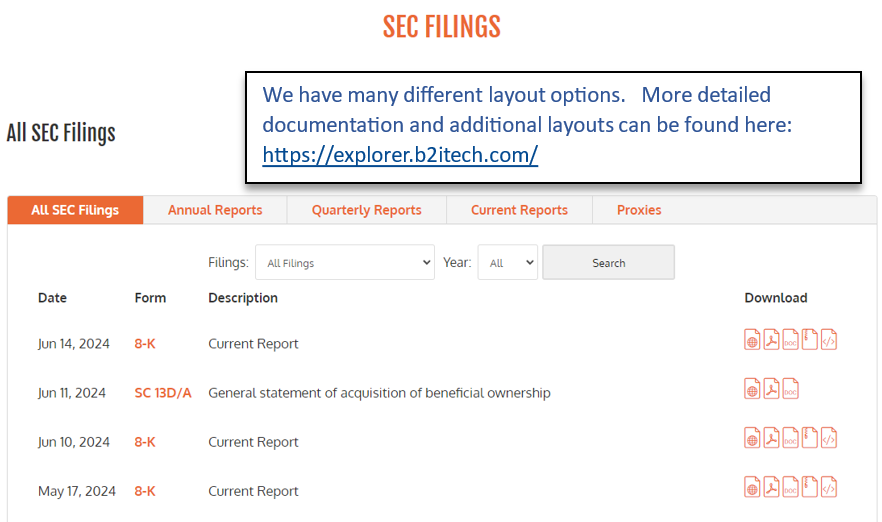Image resolution: width=882 pixels, height=522 pixels.
Task: Switch to the Quarterly Reports tab
Action: click(367, 210)
